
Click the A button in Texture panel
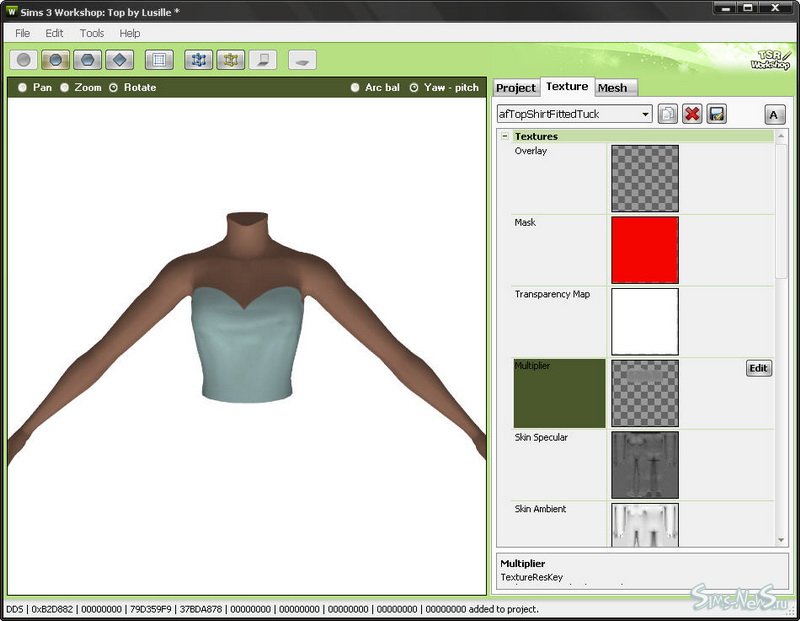(x=774, y=114)
